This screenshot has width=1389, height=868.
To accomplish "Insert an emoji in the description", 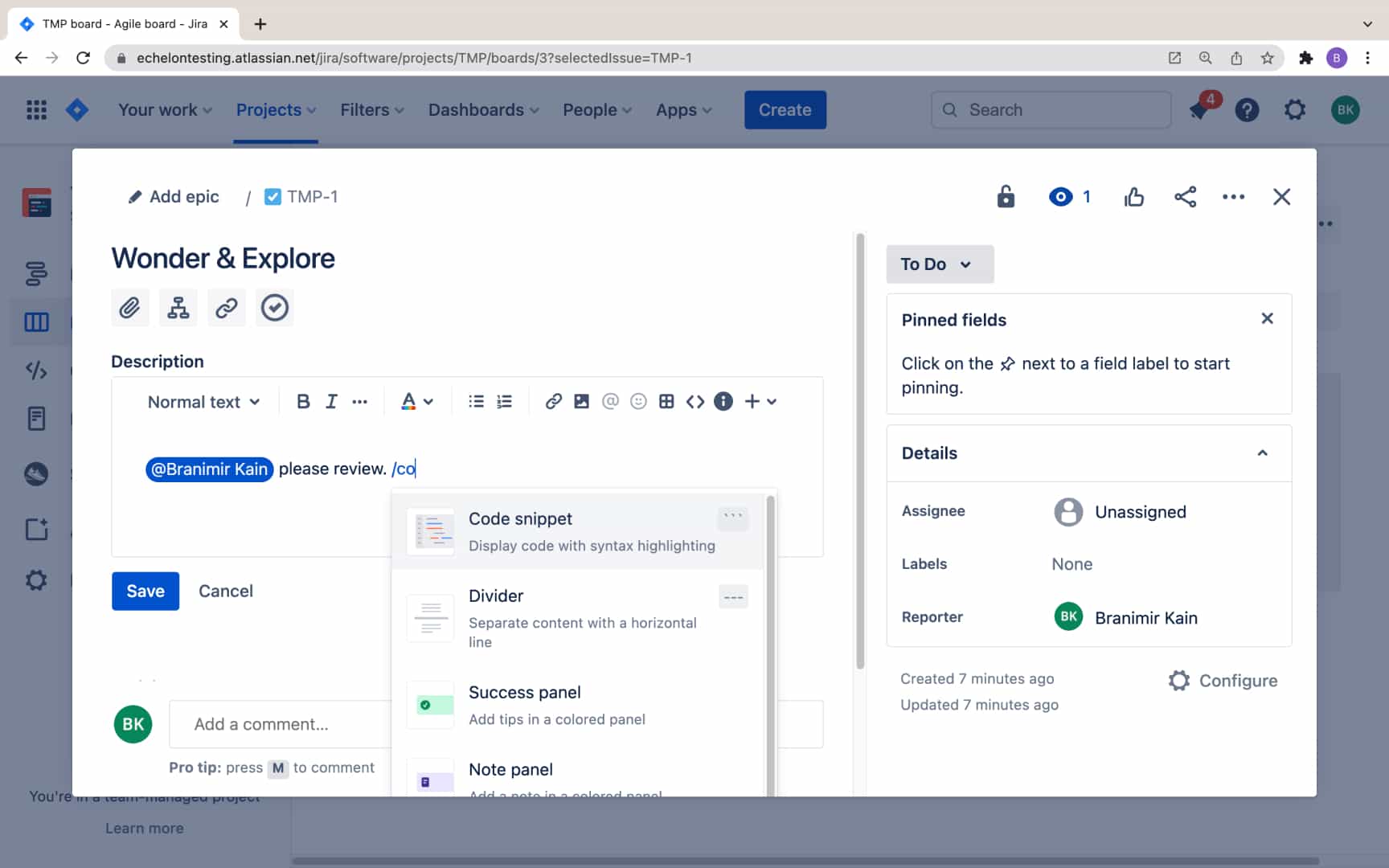I will point(638,401).
